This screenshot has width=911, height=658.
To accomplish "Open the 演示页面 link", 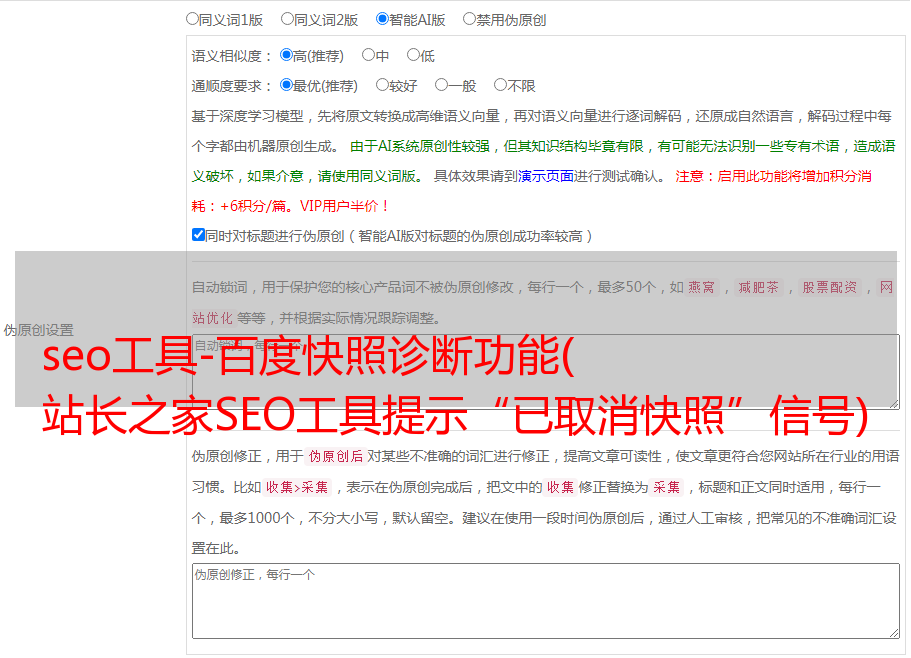I will pos(545,176).
